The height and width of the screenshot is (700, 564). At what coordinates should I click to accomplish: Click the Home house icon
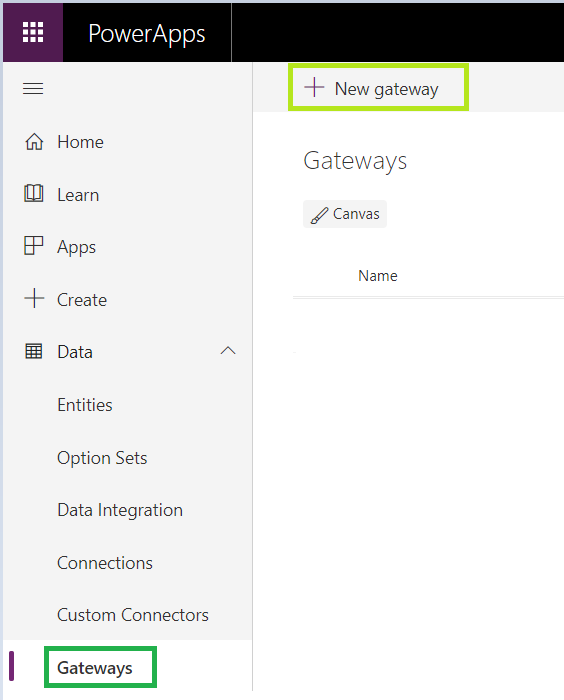pos(34,142)
